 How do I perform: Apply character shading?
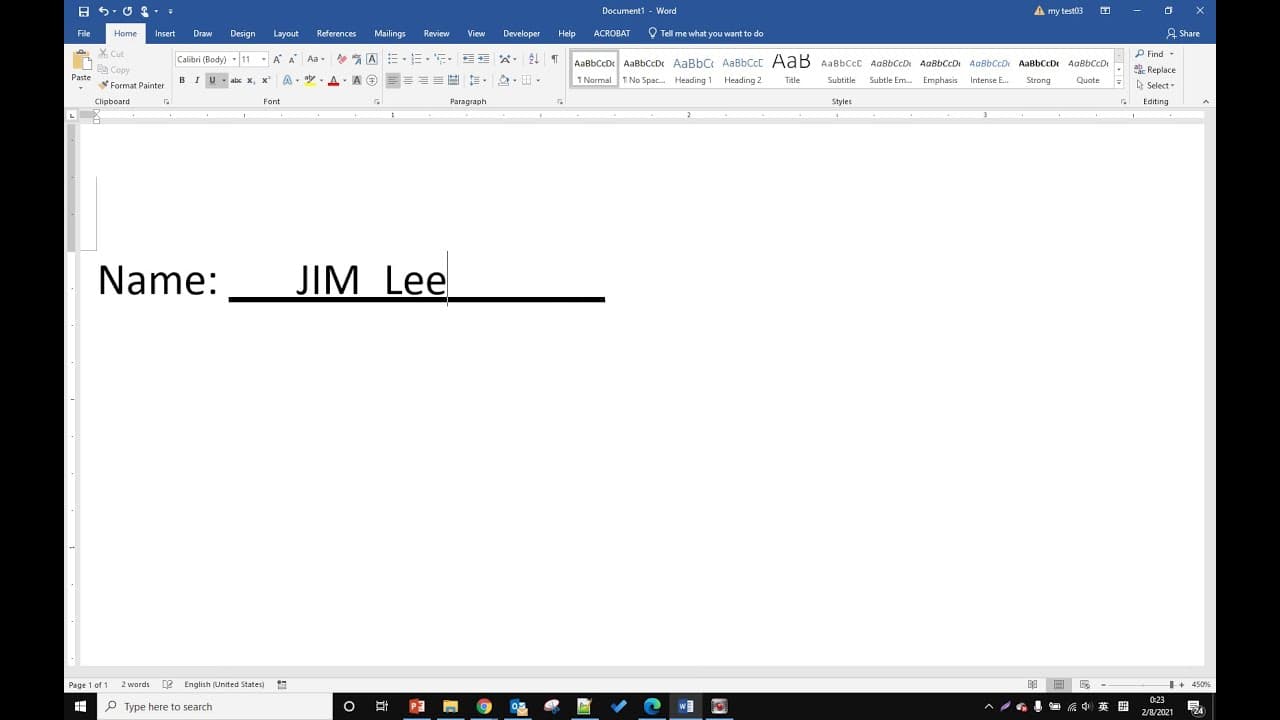pos(357,80)
